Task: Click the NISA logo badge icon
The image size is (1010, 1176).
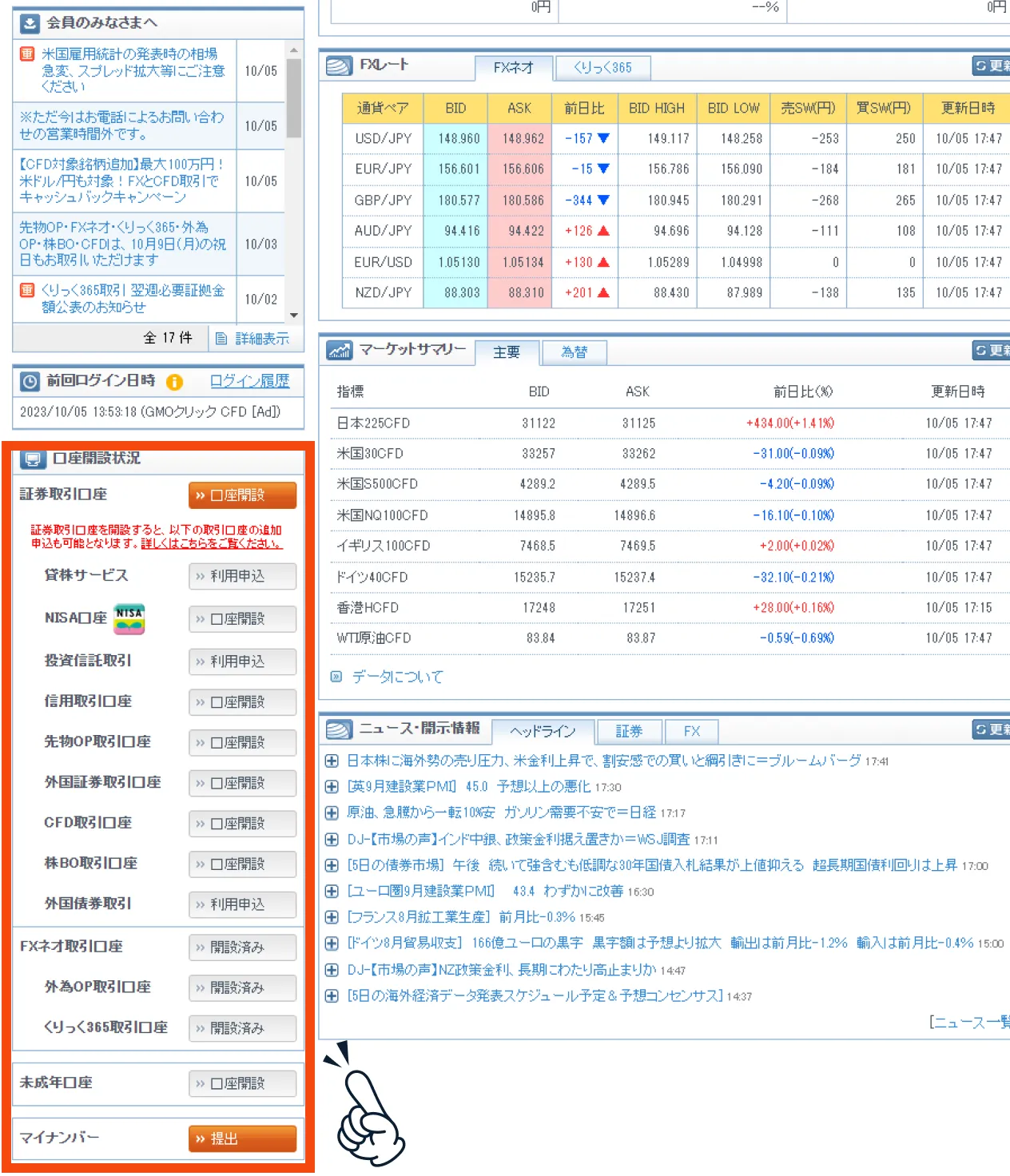Action: pos(129,618)
